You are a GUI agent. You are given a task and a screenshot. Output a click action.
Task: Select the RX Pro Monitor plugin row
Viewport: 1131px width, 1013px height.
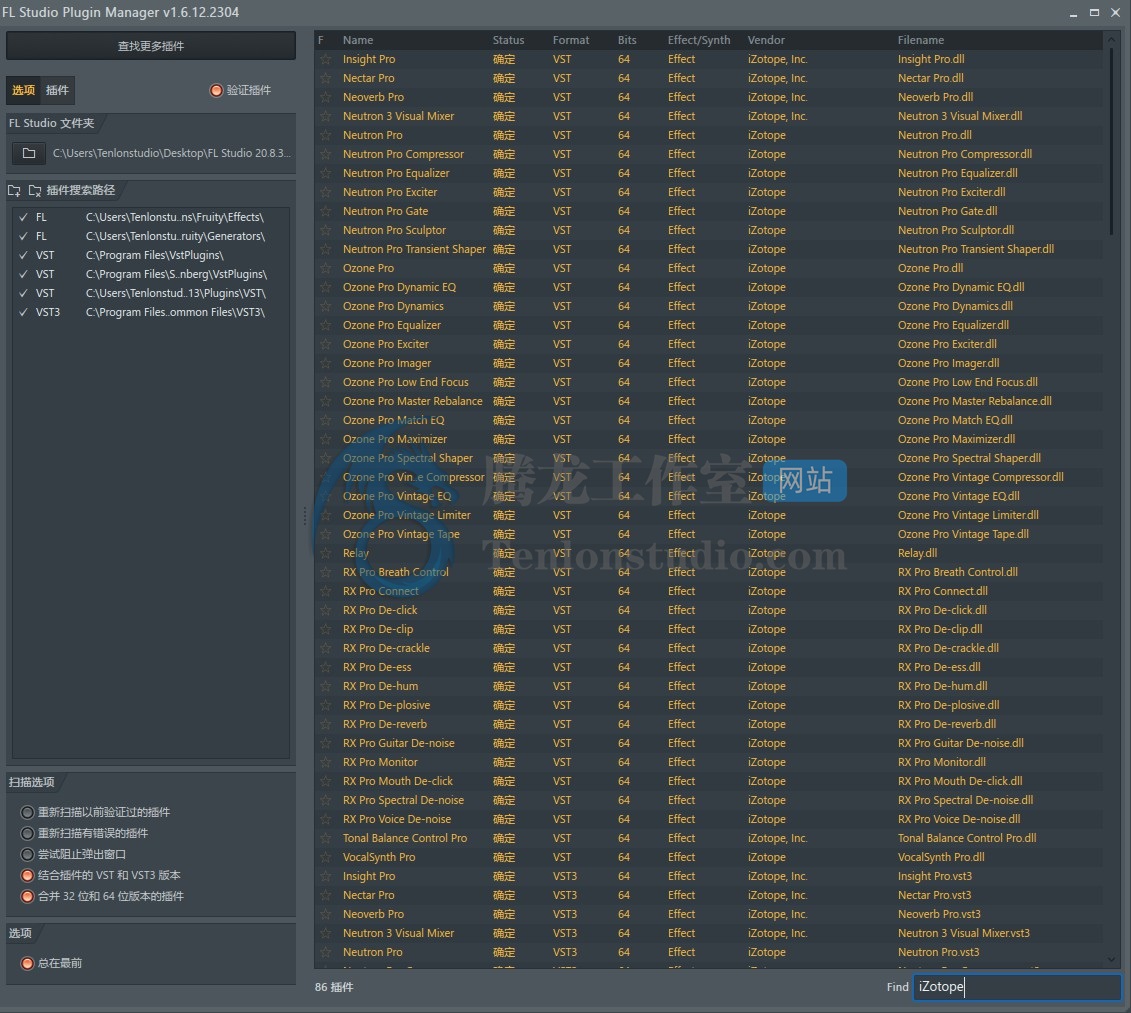click(x=708, y=762)
